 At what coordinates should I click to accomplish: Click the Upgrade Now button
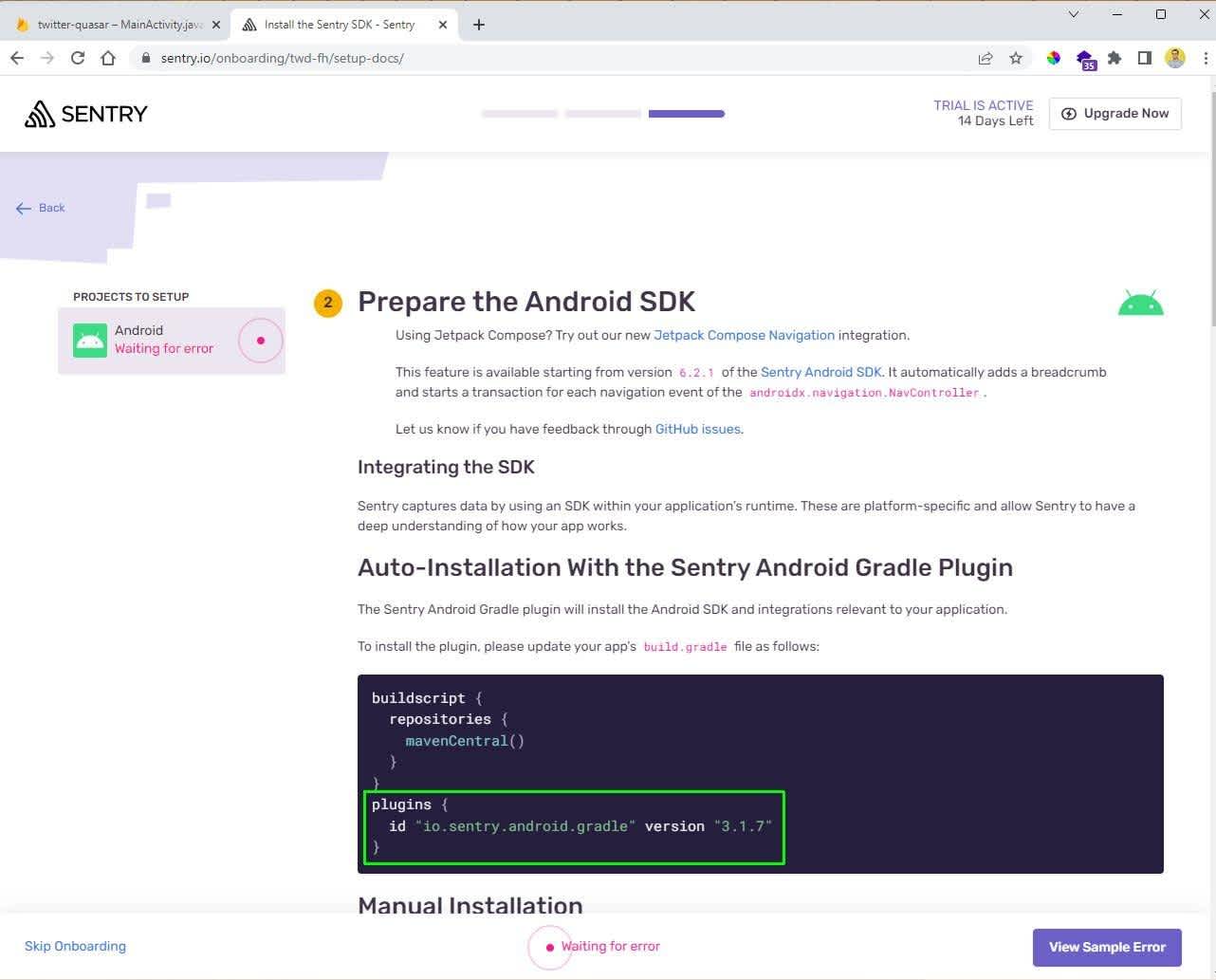[1115, 114]
